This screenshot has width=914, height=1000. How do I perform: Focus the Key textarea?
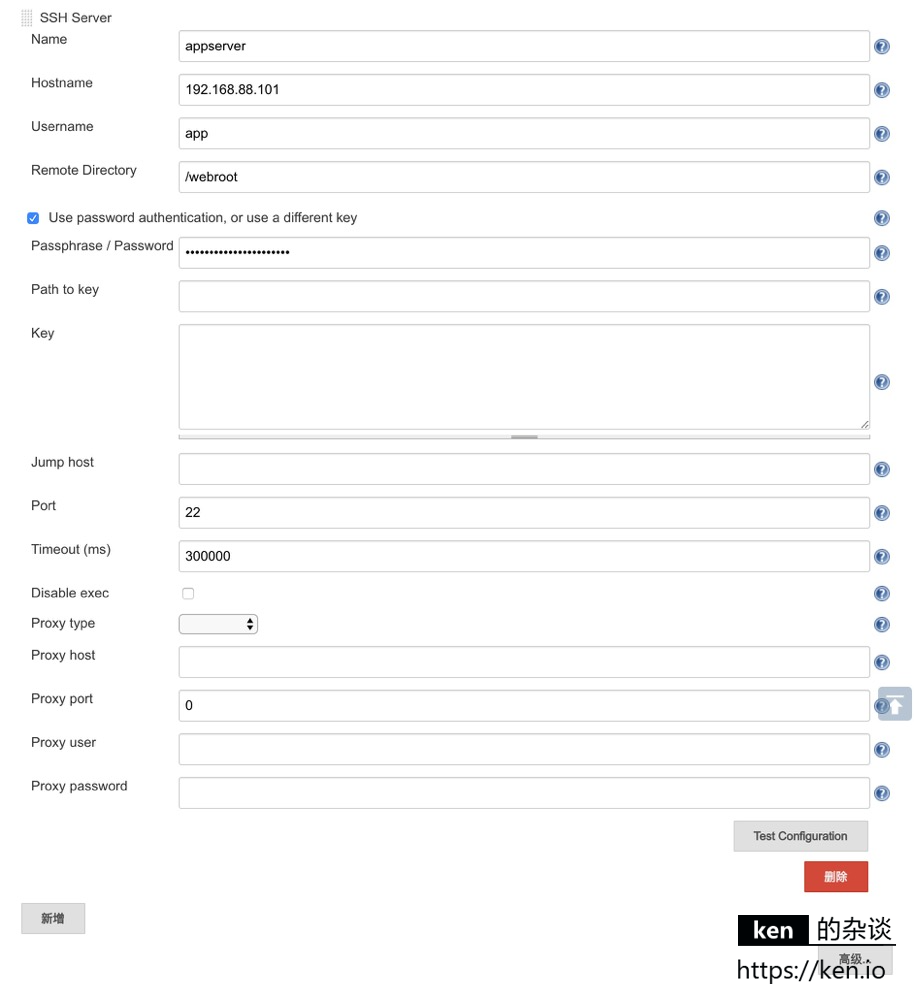[524, 377]
